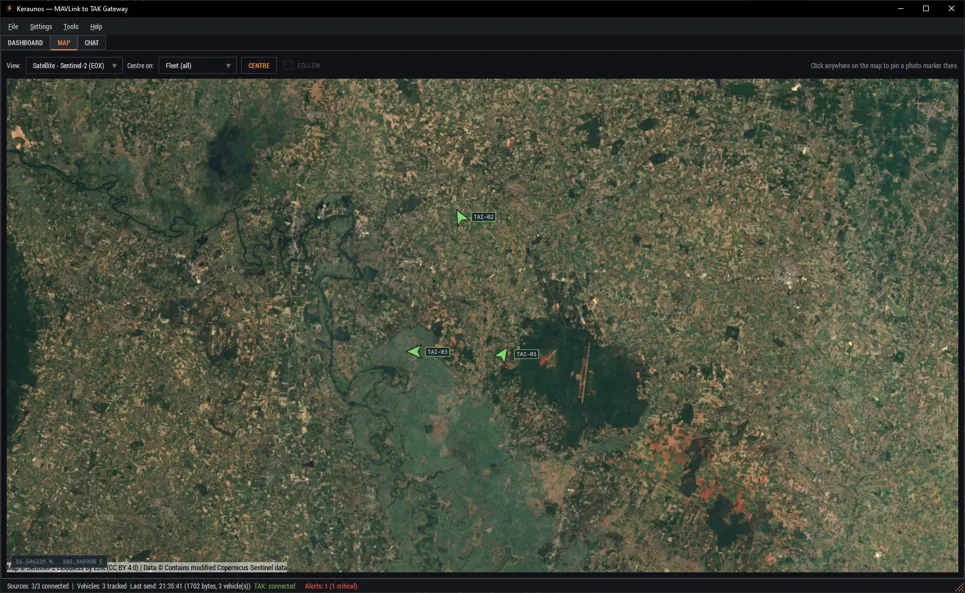The width and height of the screenshot is (965, 593).
Task: Minimize the Keraunos window
Action: click(x=900, y=9)
